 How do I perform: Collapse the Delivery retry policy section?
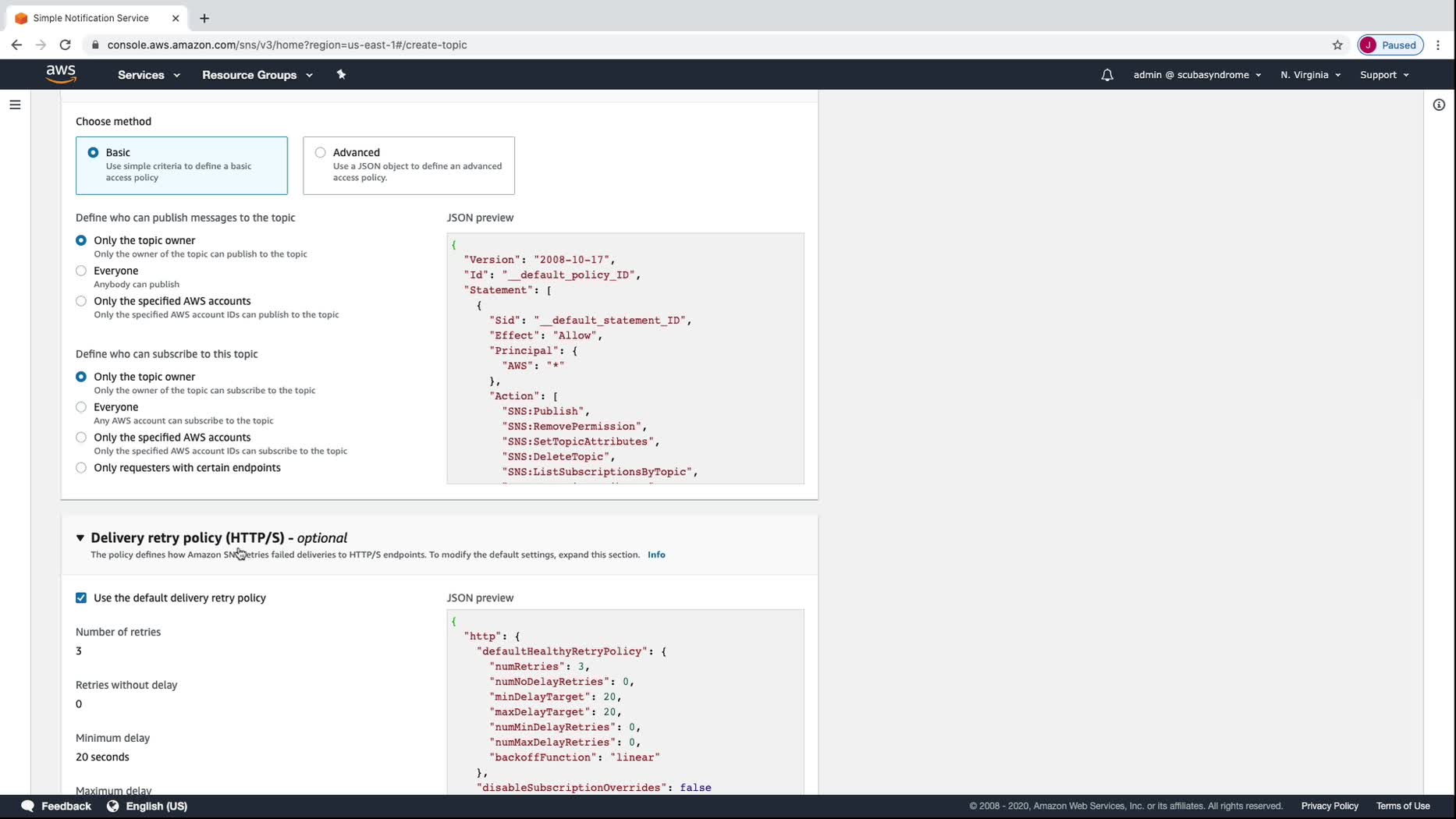80,538
